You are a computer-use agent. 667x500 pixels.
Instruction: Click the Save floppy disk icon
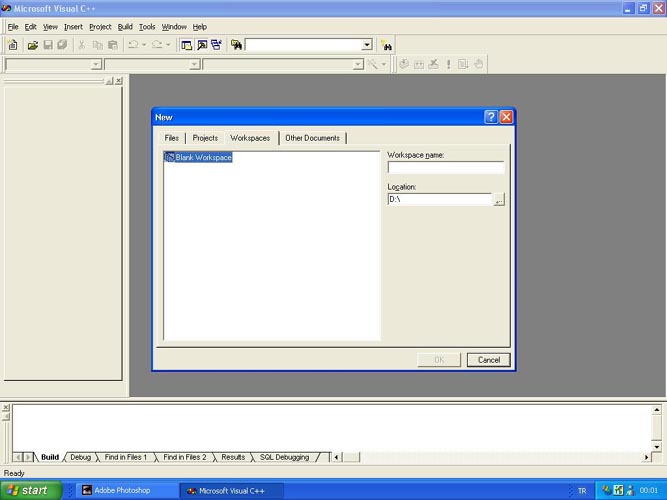48,45
